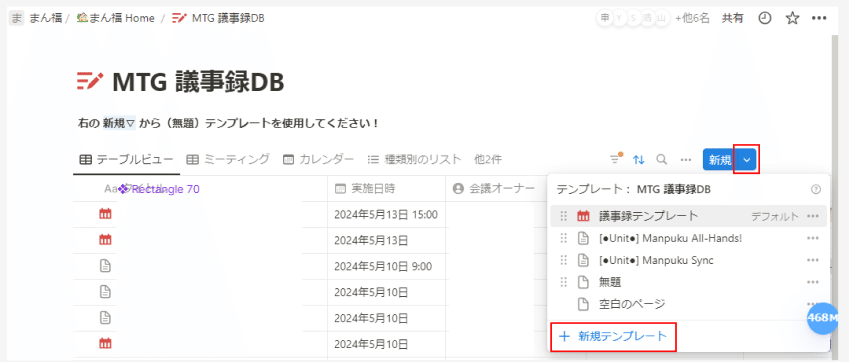
Task: Grab drag handle of Manpuku Sync template
Action: coord(564,260)
